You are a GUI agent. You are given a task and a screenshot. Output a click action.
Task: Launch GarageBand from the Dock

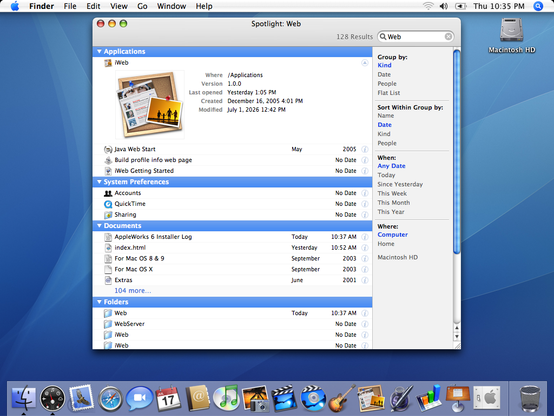click(x=342, y=398)
